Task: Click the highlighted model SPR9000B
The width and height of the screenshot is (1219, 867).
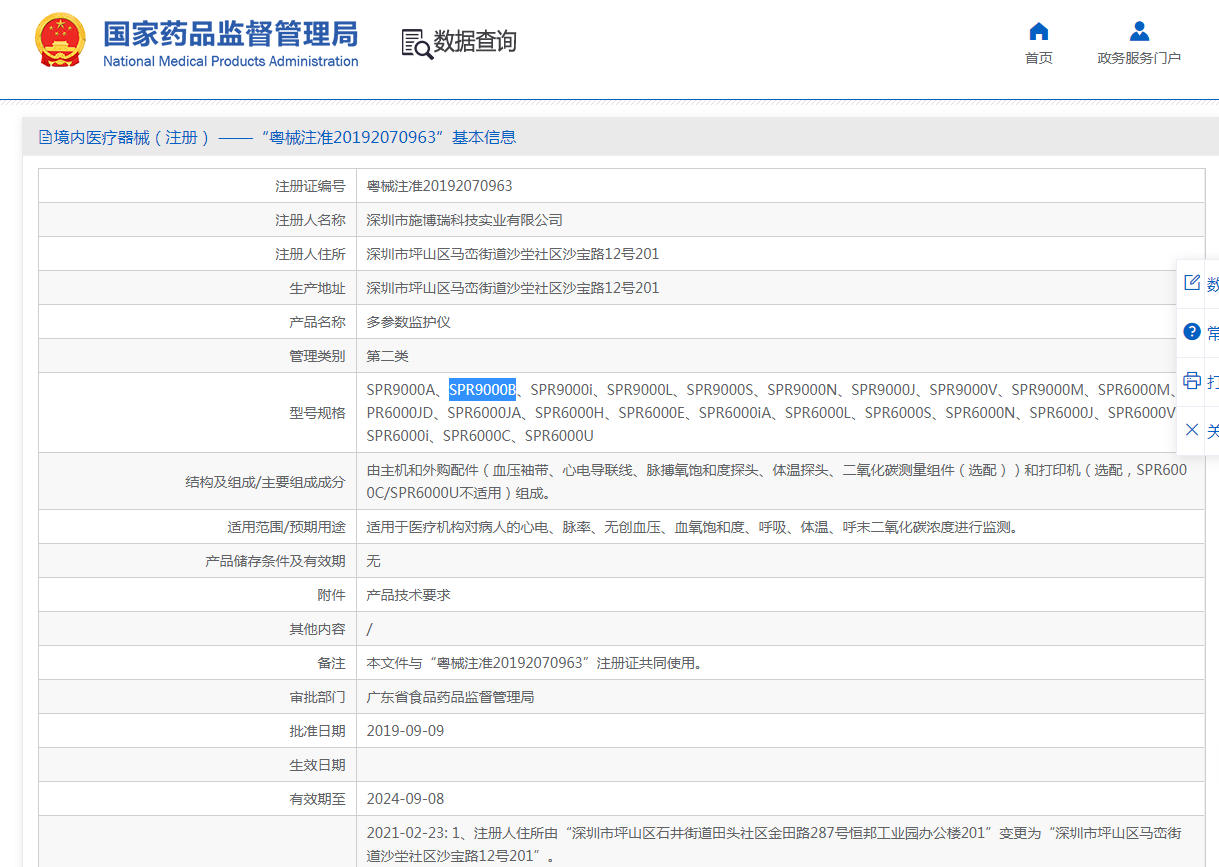Action: [483, 390]
